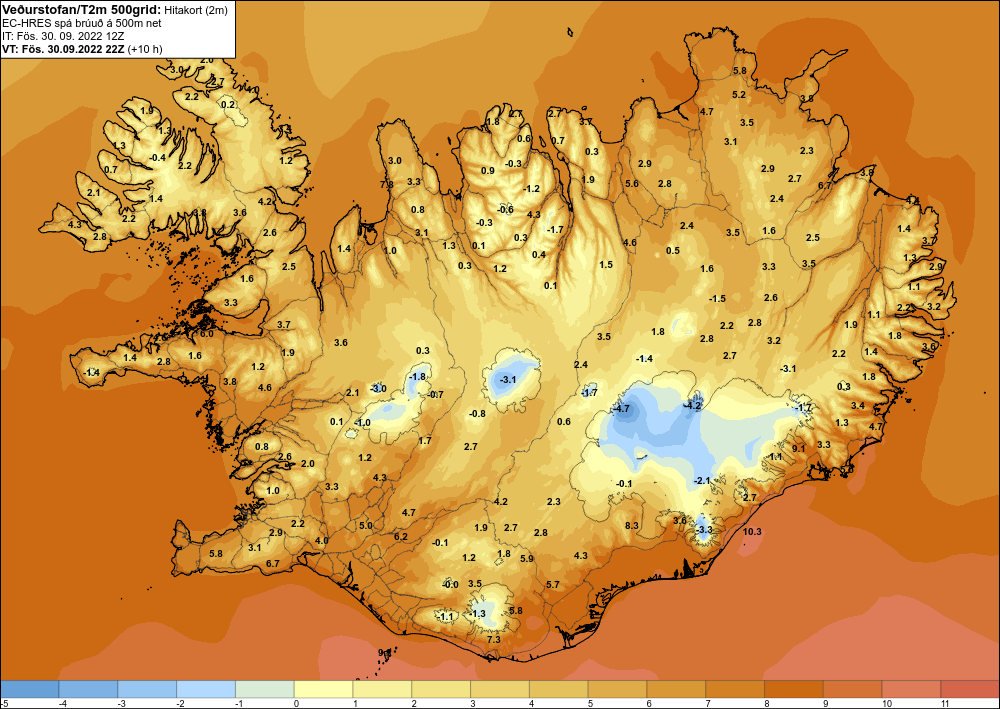Click the 7.8 temperature value
The image size is (1000, 709).
tap(386, 184)
